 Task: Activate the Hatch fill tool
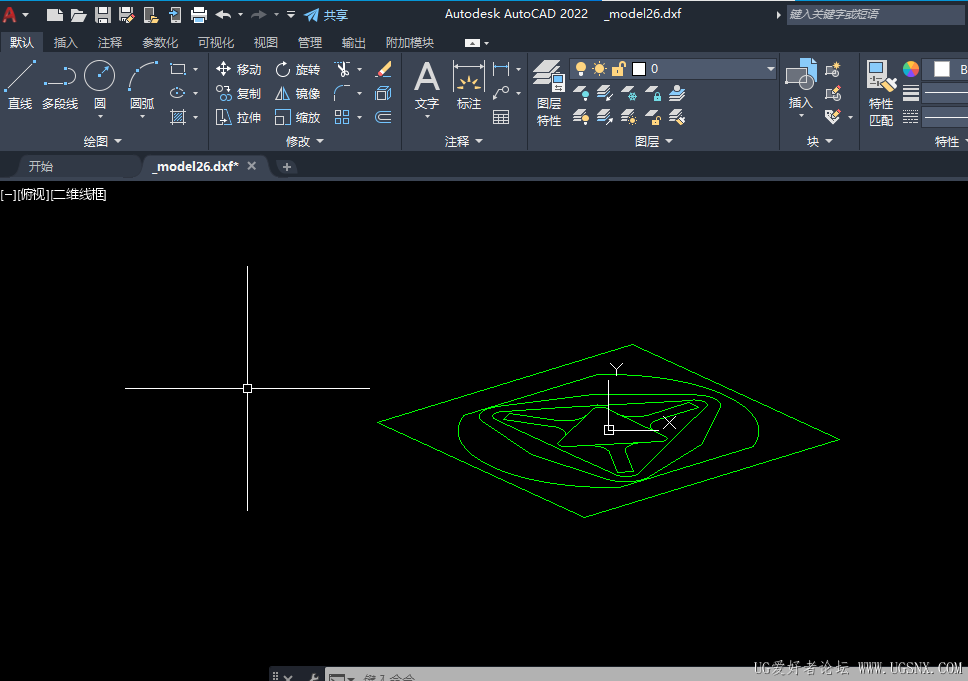coord(178,117)
